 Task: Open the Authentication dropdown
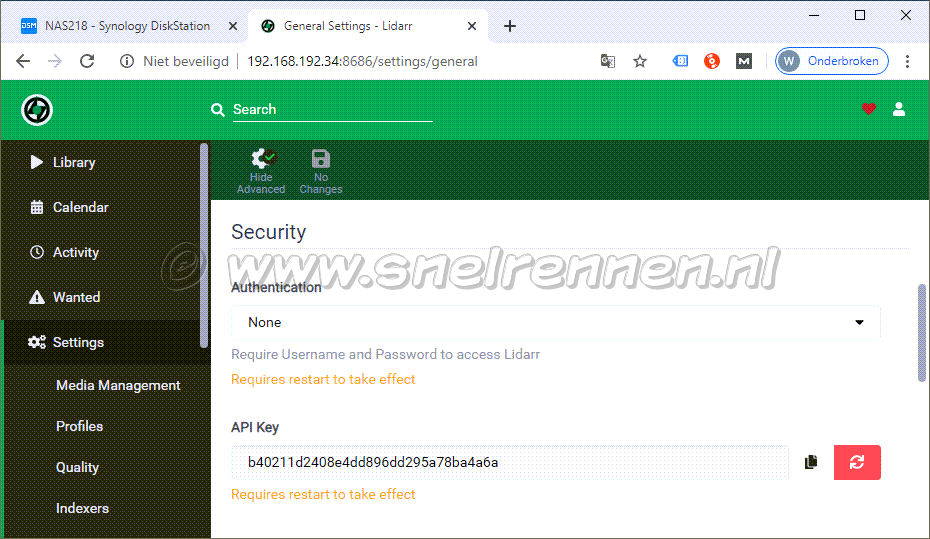coord(556,323)
